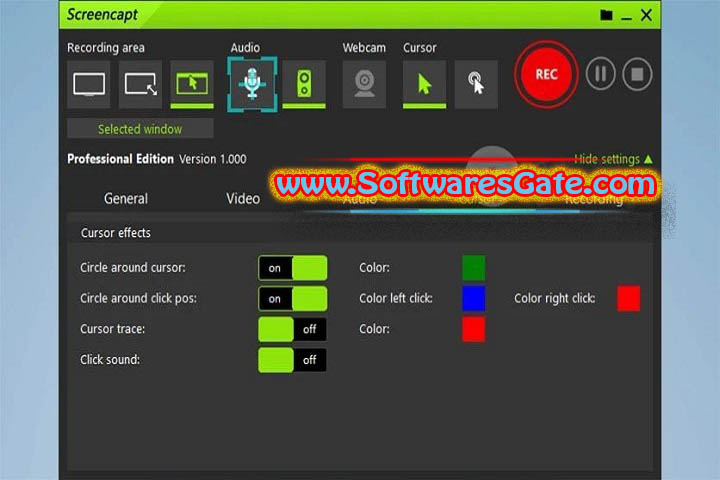Turn off Circle around click pos toggle
This screenshot has height=480, width=720.
pos(292,299)
